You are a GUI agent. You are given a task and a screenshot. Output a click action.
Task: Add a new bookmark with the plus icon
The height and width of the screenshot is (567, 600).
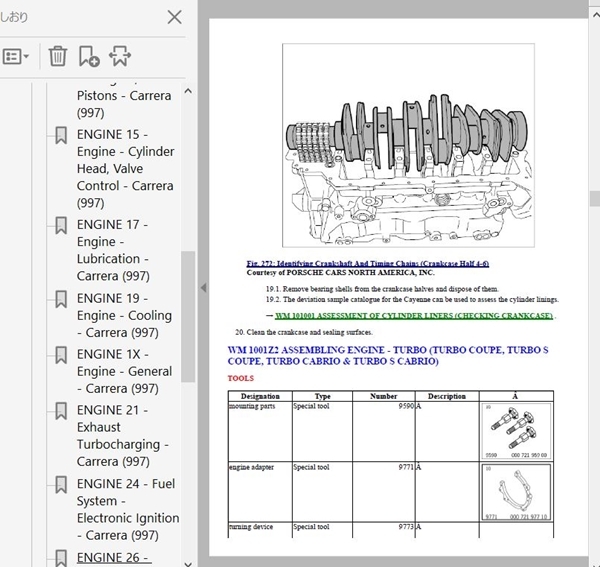[89, 56]
